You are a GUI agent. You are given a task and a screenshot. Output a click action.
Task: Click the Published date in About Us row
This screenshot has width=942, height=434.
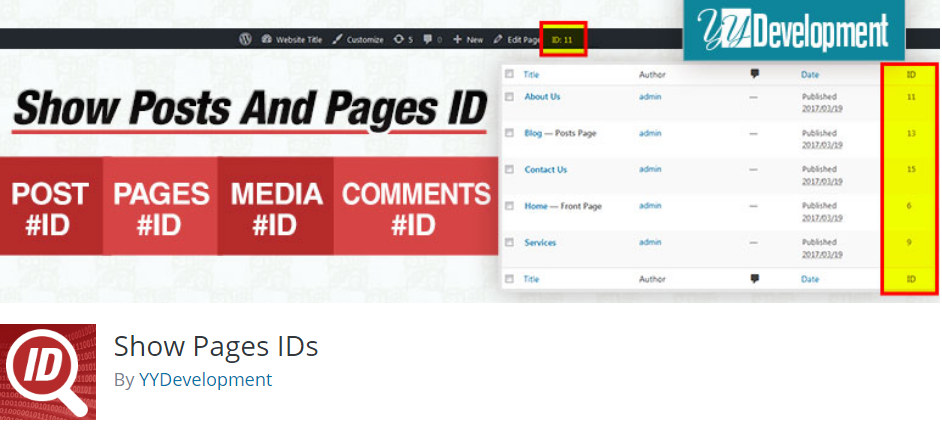pyautogui.click(x=822, y=103)
